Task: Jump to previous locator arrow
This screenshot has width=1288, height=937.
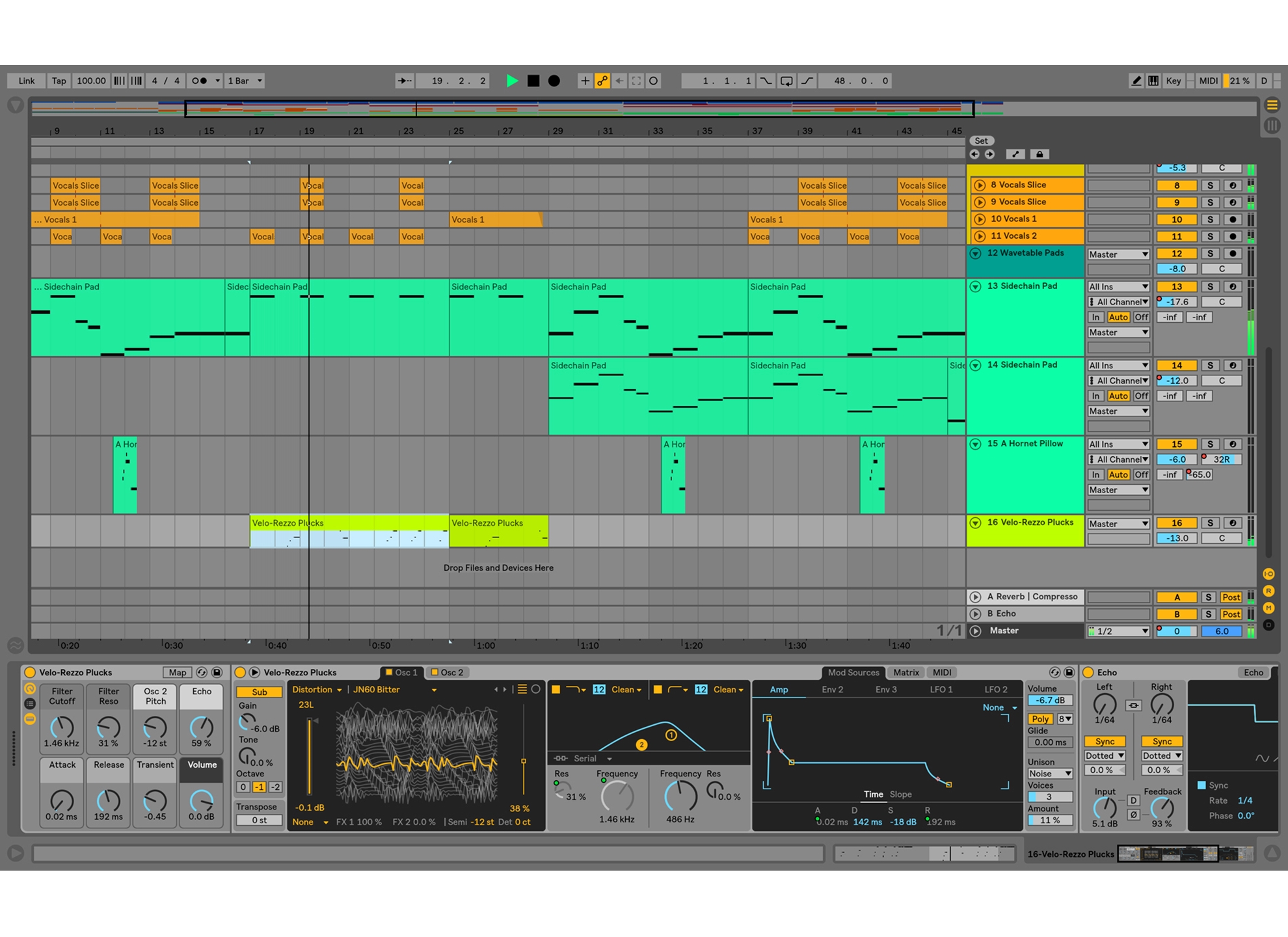Action: tap(974, 154)
